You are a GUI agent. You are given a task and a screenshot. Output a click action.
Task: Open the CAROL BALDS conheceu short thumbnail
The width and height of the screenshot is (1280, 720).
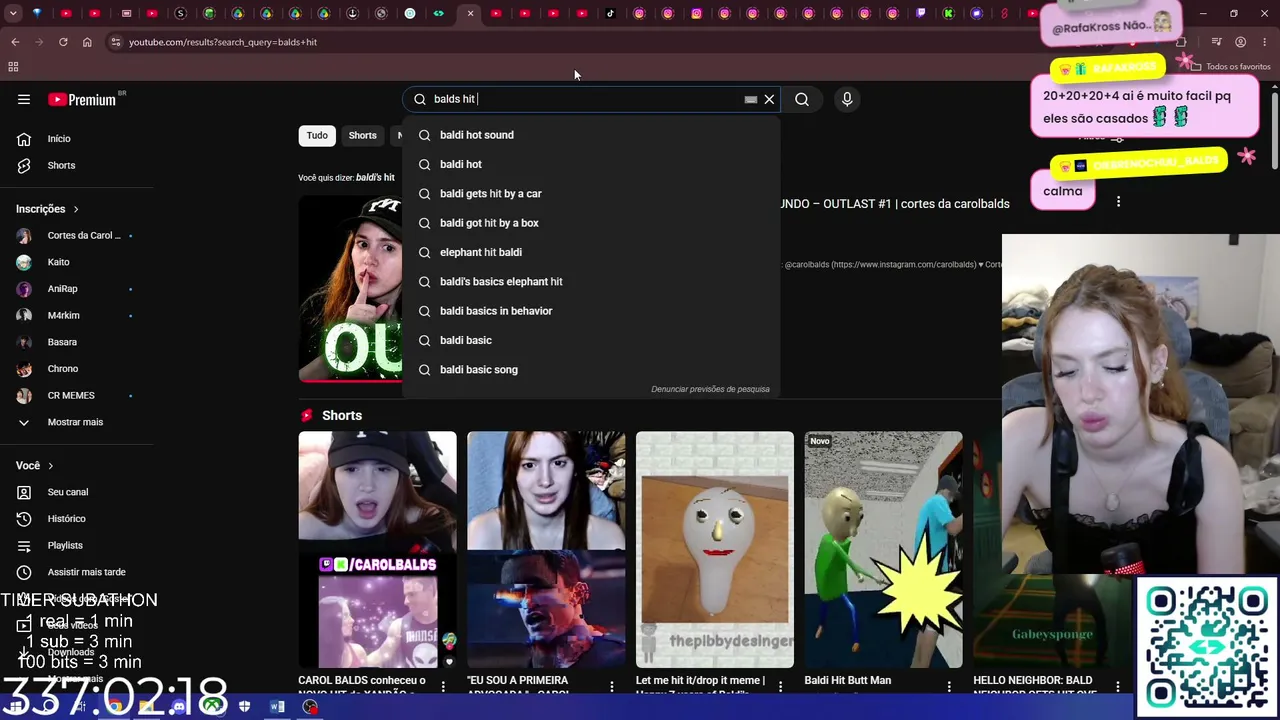[x=377, y=549]
